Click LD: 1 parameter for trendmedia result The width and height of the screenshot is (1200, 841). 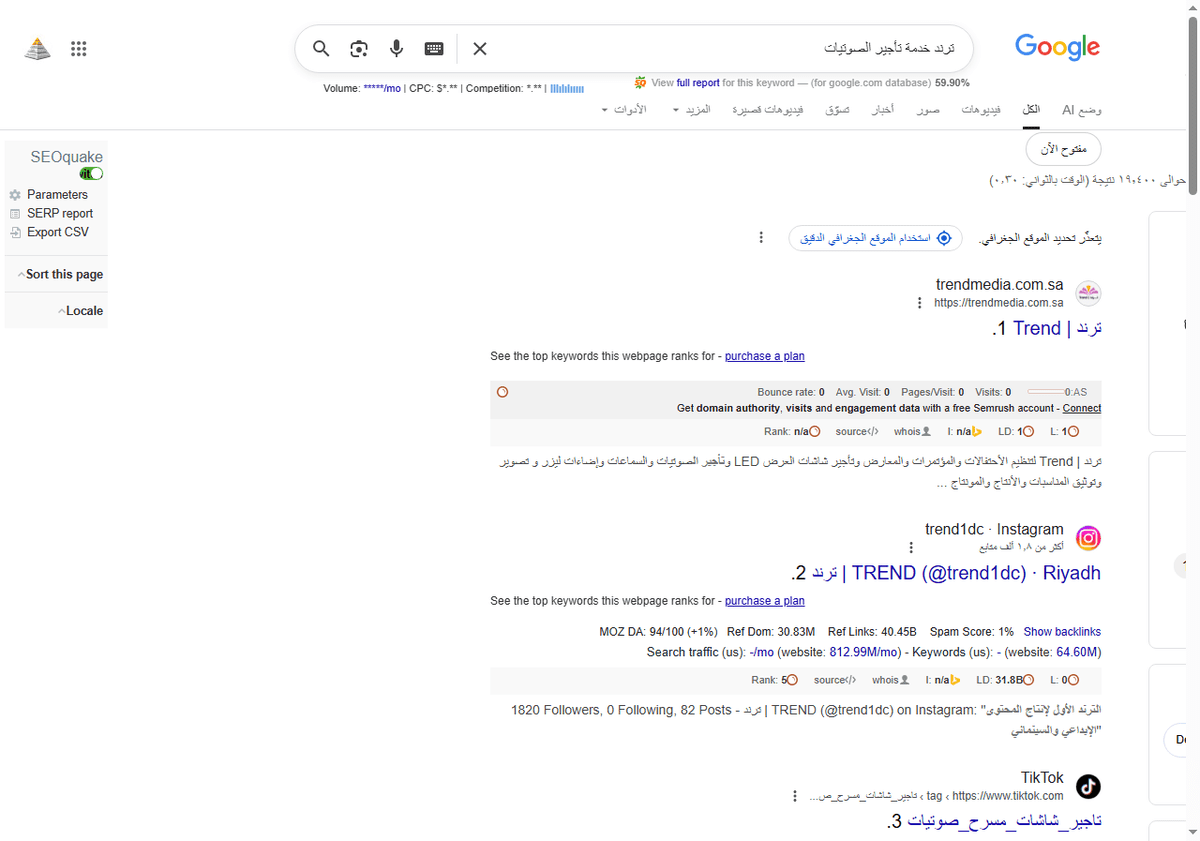(x=1016, y=432)
